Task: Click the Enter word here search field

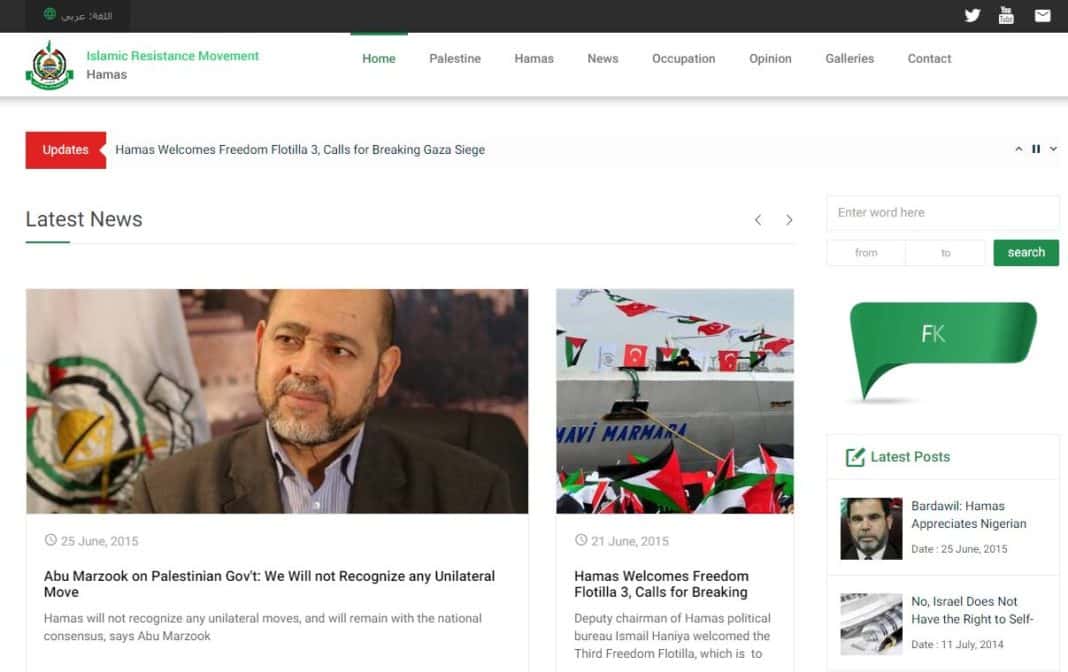Action: coord(943,212)
